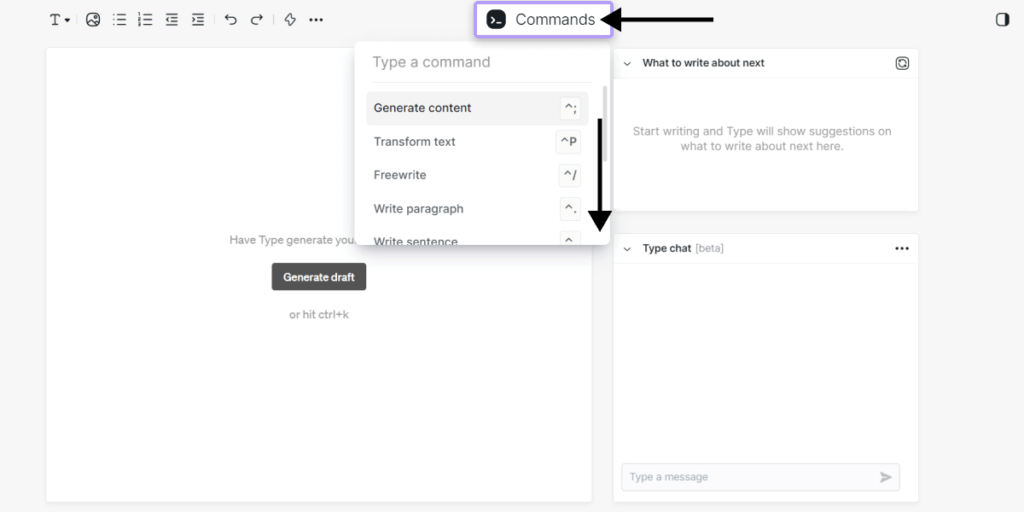
Task: Insert an image using the toolbar icon
Action: [x=93, y=19]
